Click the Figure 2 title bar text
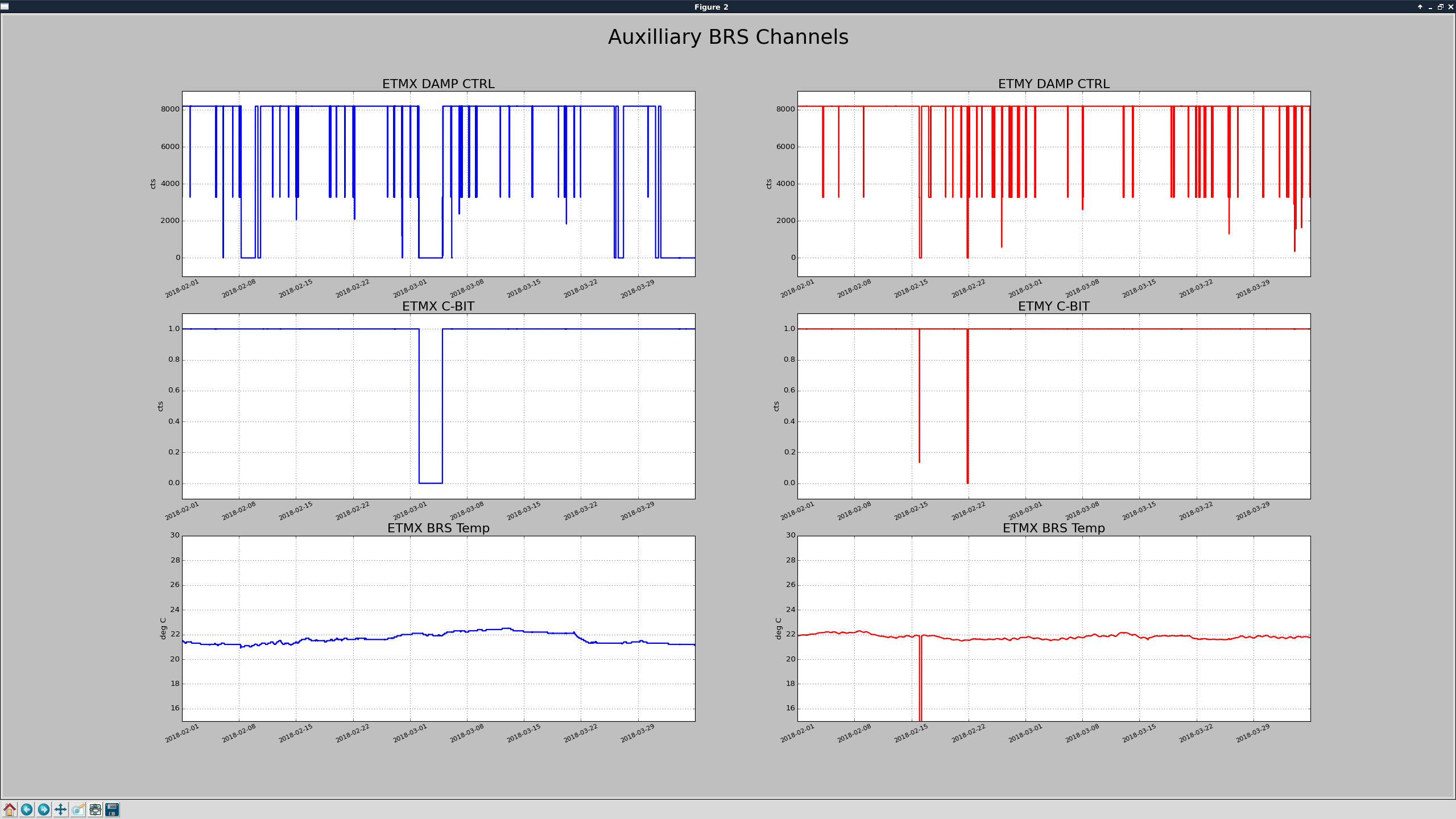The width and height of the screenshot is (1456, 819). tap(711, 7)
